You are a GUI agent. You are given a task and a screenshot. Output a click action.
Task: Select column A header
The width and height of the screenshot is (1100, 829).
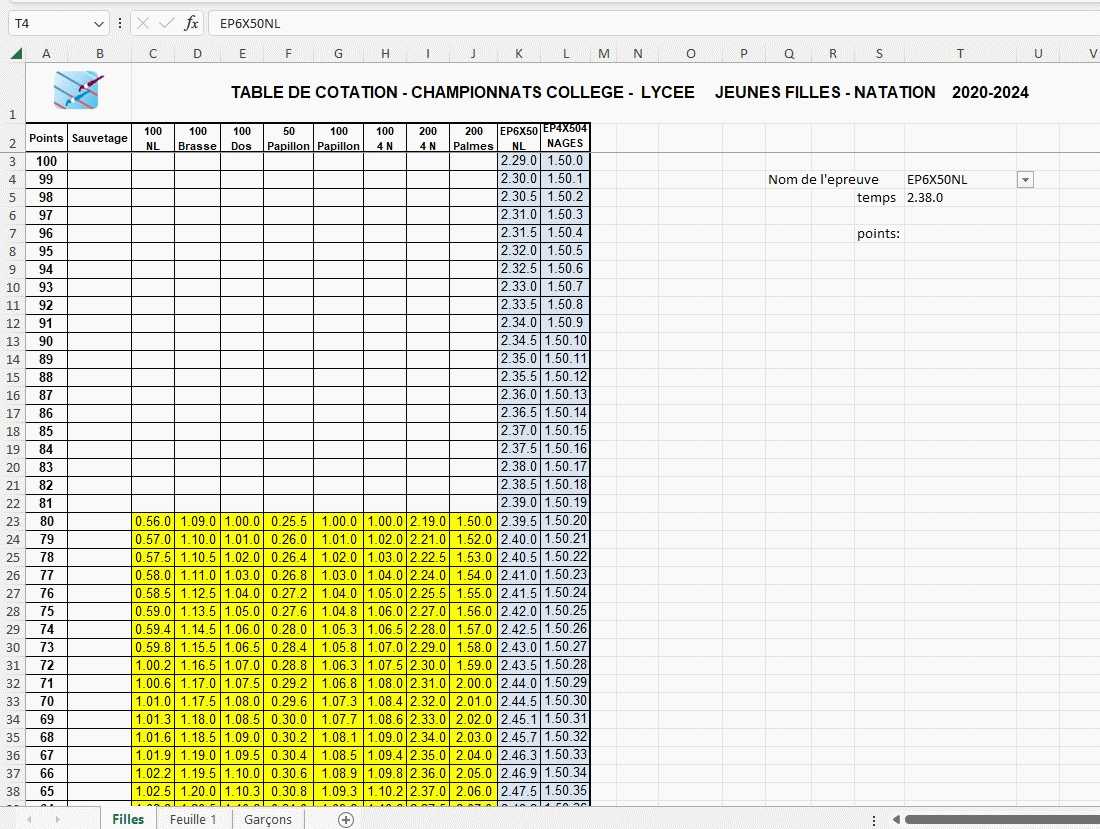click(46, 53)
